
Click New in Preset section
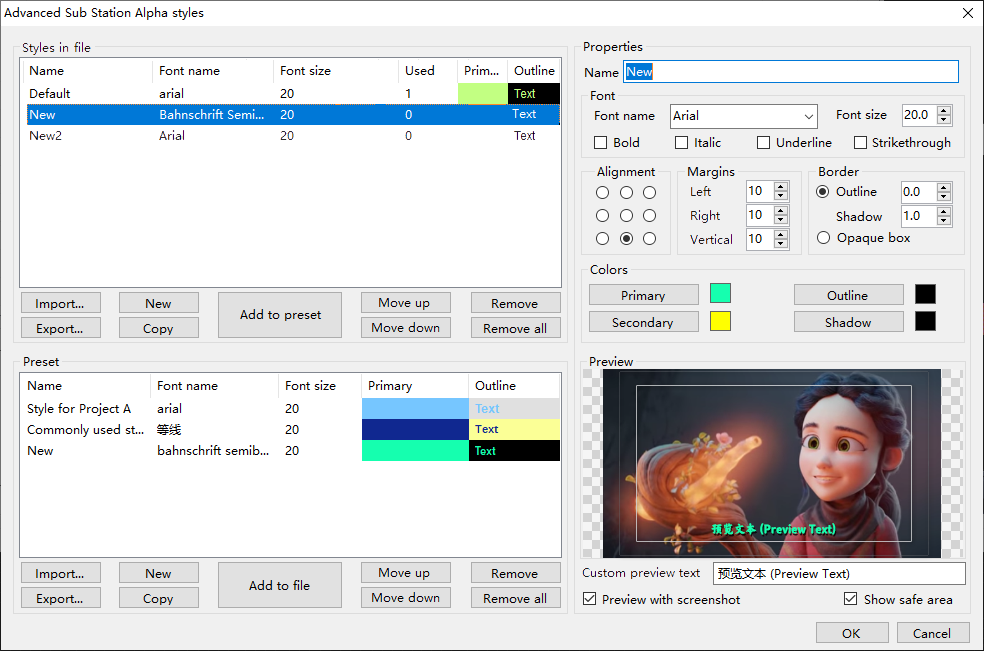pos(159,573)
